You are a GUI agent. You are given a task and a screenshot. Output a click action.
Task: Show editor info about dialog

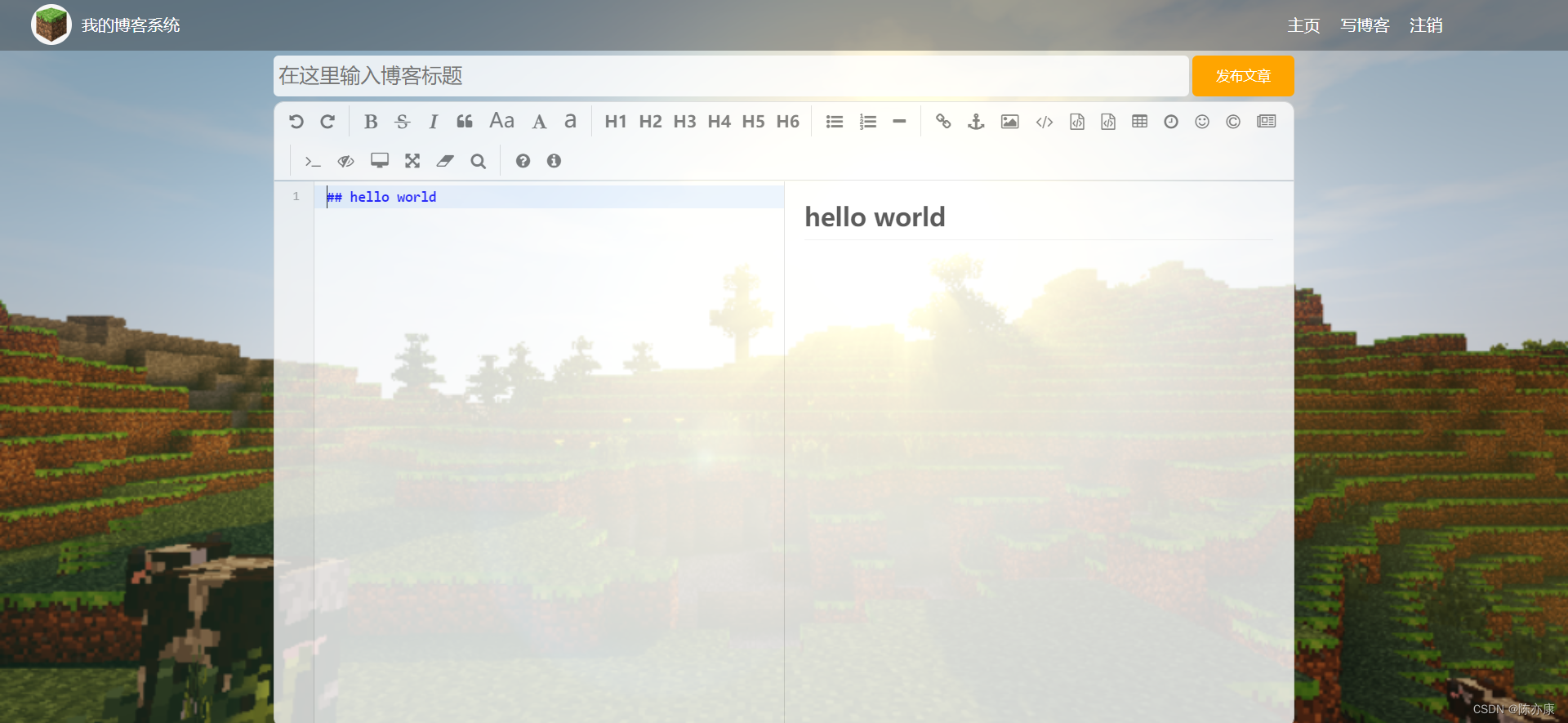point(554,161)
